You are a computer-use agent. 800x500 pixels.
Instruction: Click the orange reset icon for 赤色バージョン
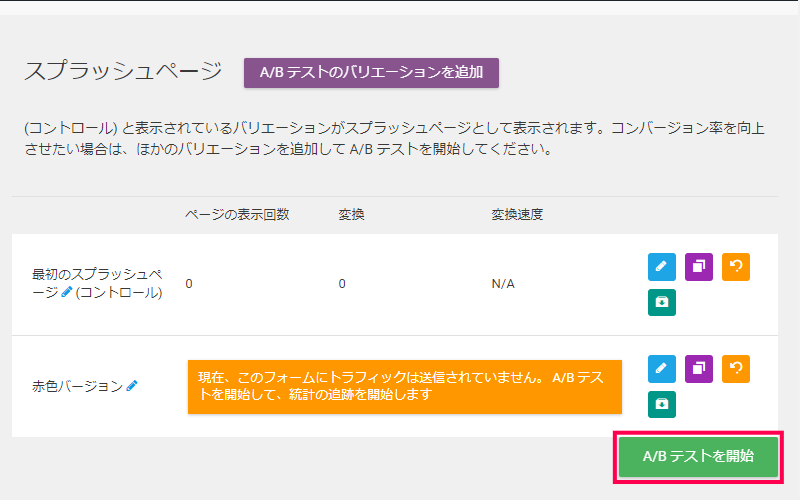click(x=736, y=369)
